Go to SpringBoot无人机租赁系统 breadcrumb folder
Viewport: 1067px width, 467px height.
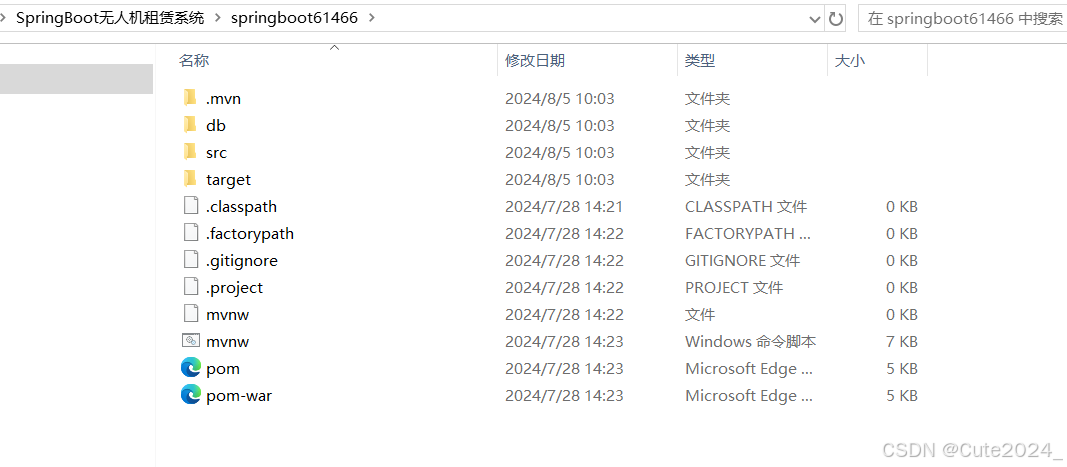click(110, 18)
